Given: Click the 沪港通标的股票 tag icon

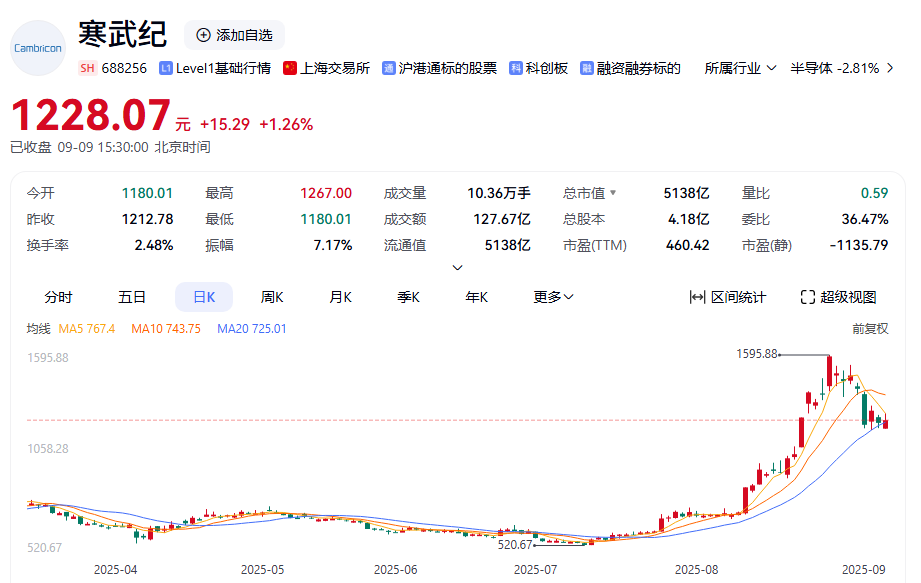Looking at the screenshot, I should [x=388, y=68].
